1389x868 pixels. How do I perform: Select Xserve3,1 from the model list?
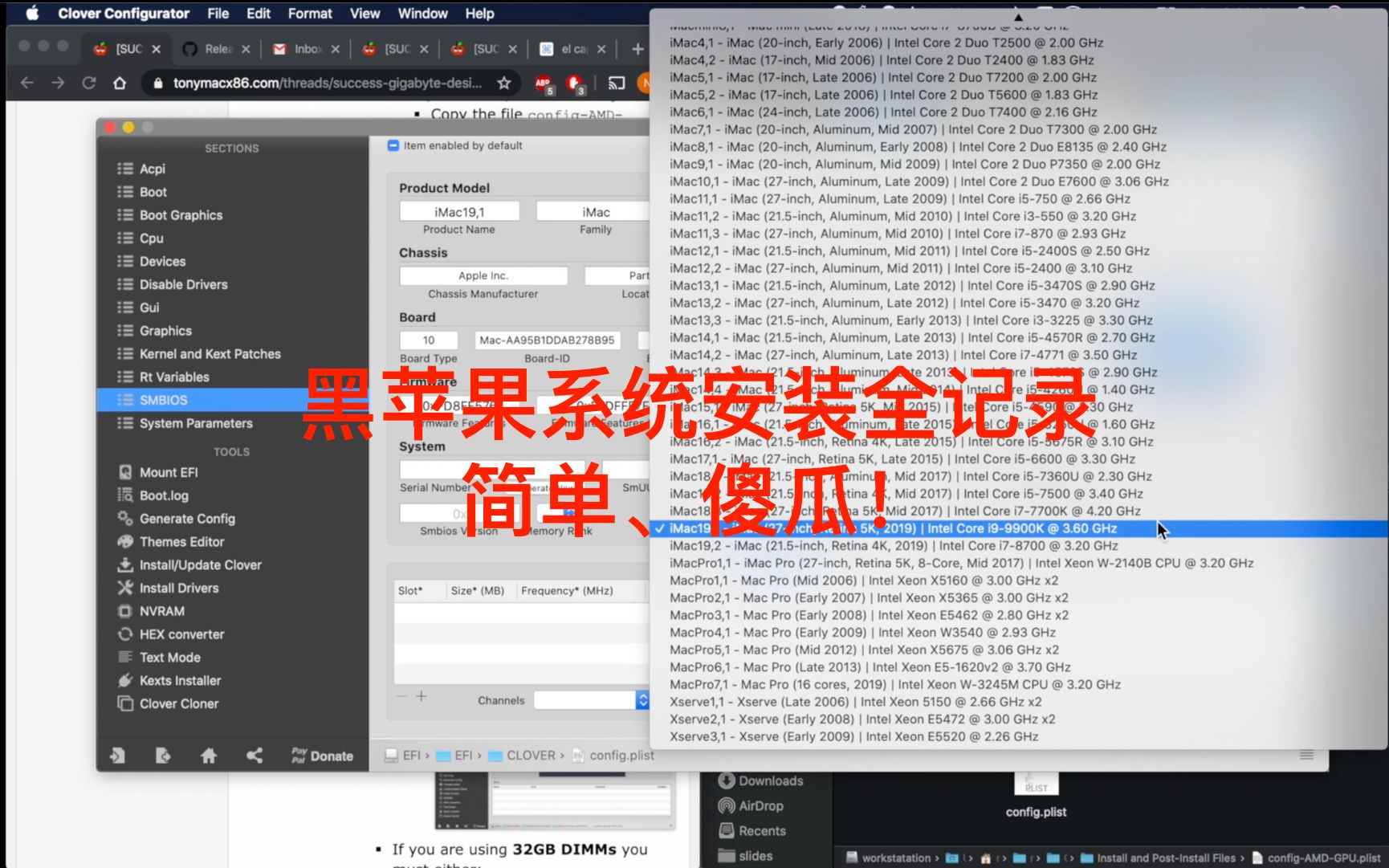pos(1020,736)
